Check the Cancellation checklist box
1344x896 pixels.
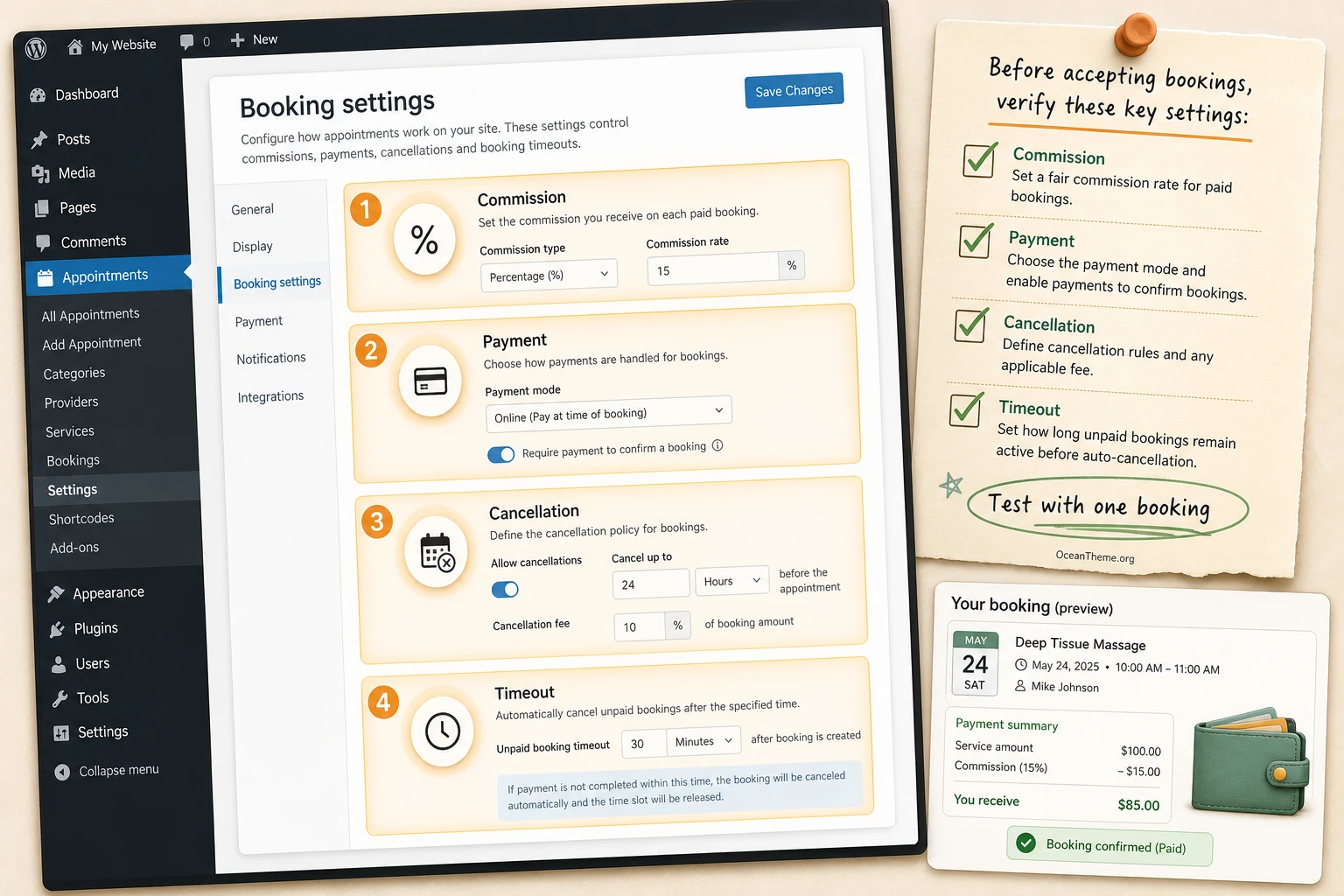[971, 325]
